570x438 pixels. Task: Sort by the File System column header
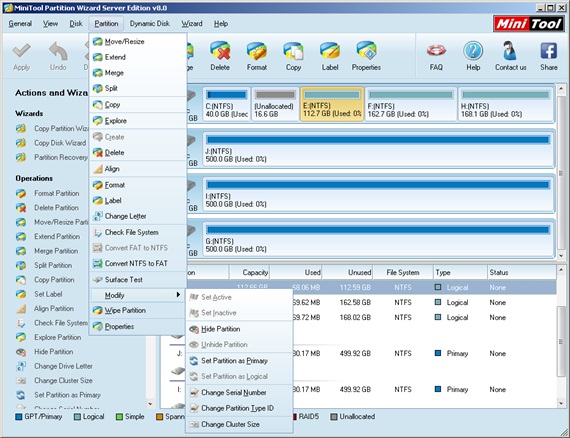coord(403,273)
